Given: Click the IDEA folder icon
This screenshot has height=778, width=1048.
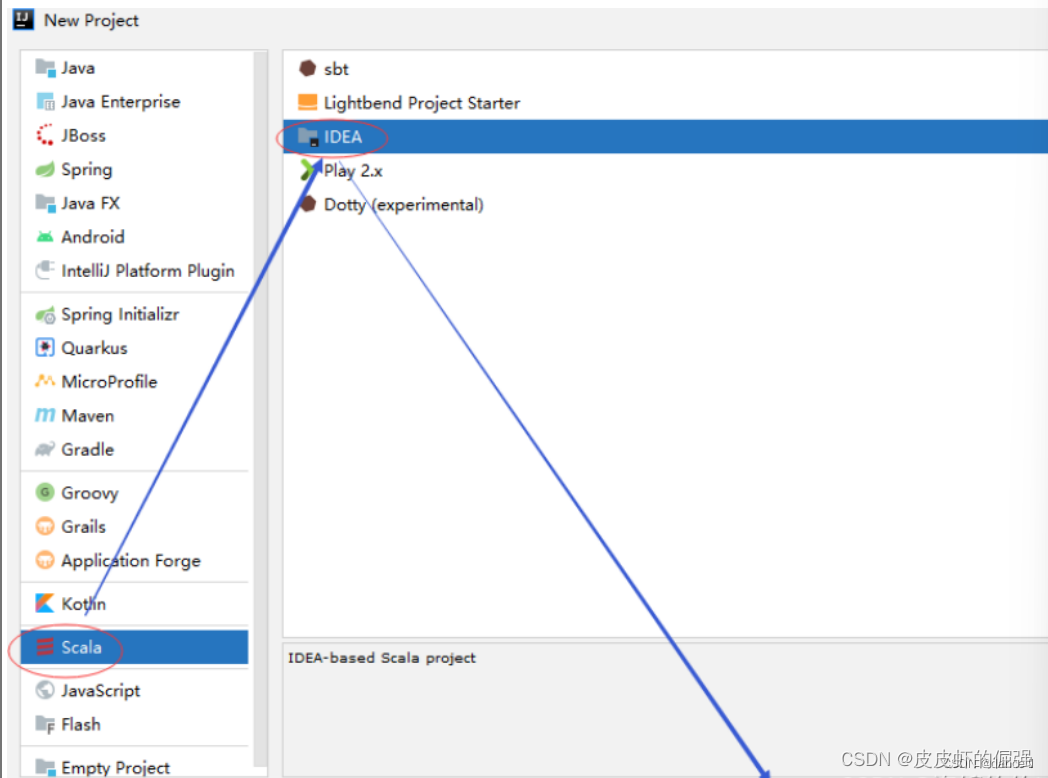Looking at the screenshot, I should tap(308, 137).
